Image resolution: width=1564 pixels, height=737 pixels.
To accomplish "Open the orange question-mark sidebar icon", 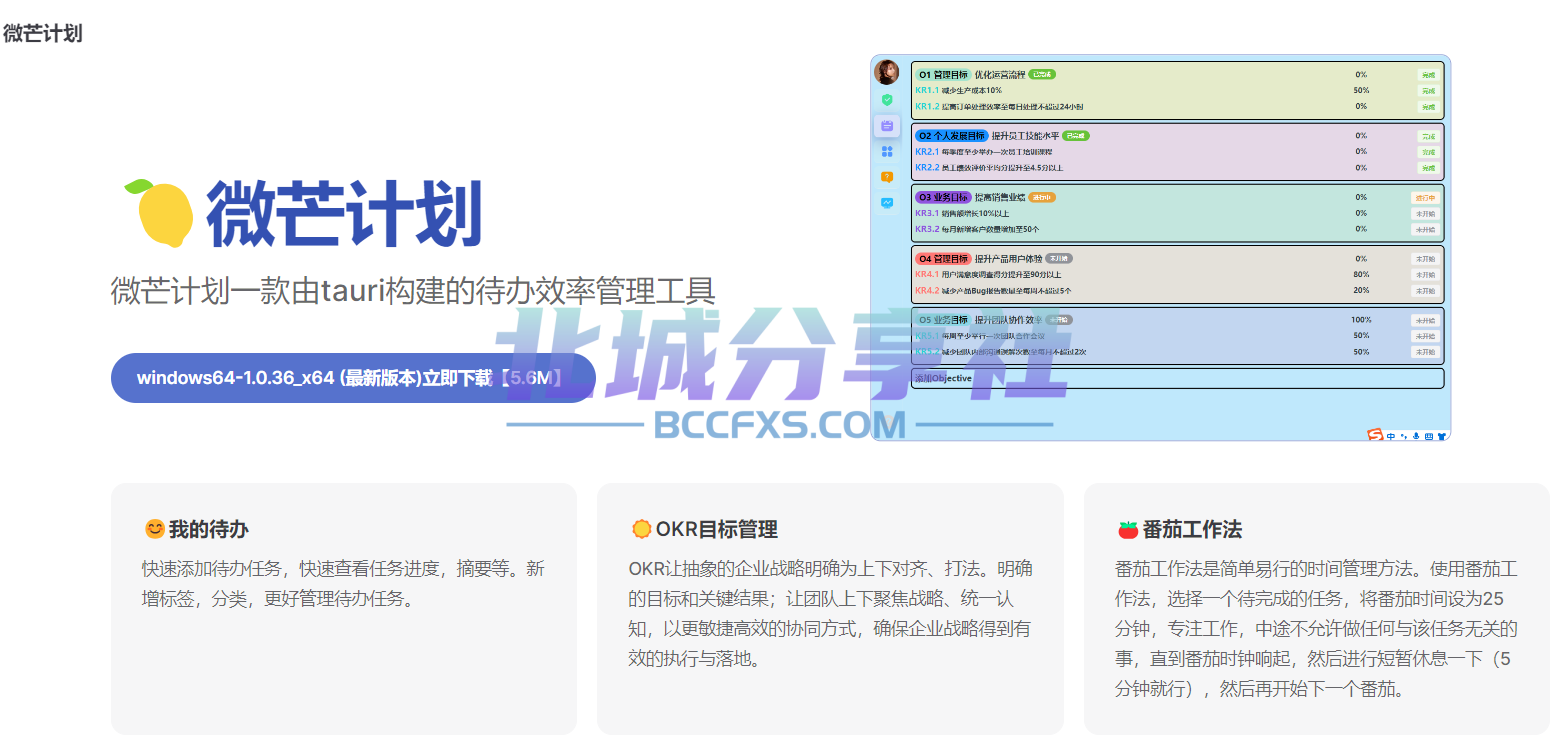I will [x=887, y=177].
